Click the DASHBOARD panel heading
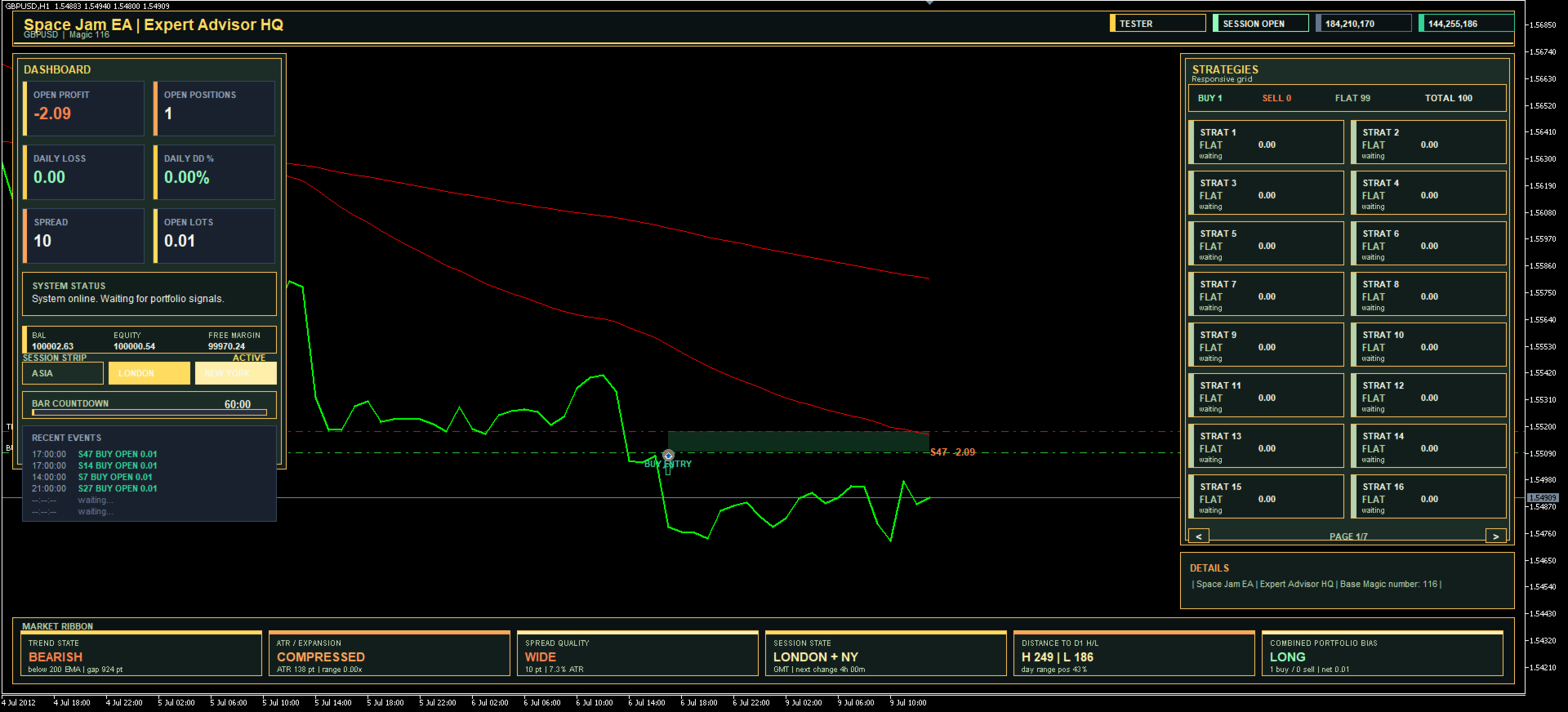 click(x=57, y=69)
